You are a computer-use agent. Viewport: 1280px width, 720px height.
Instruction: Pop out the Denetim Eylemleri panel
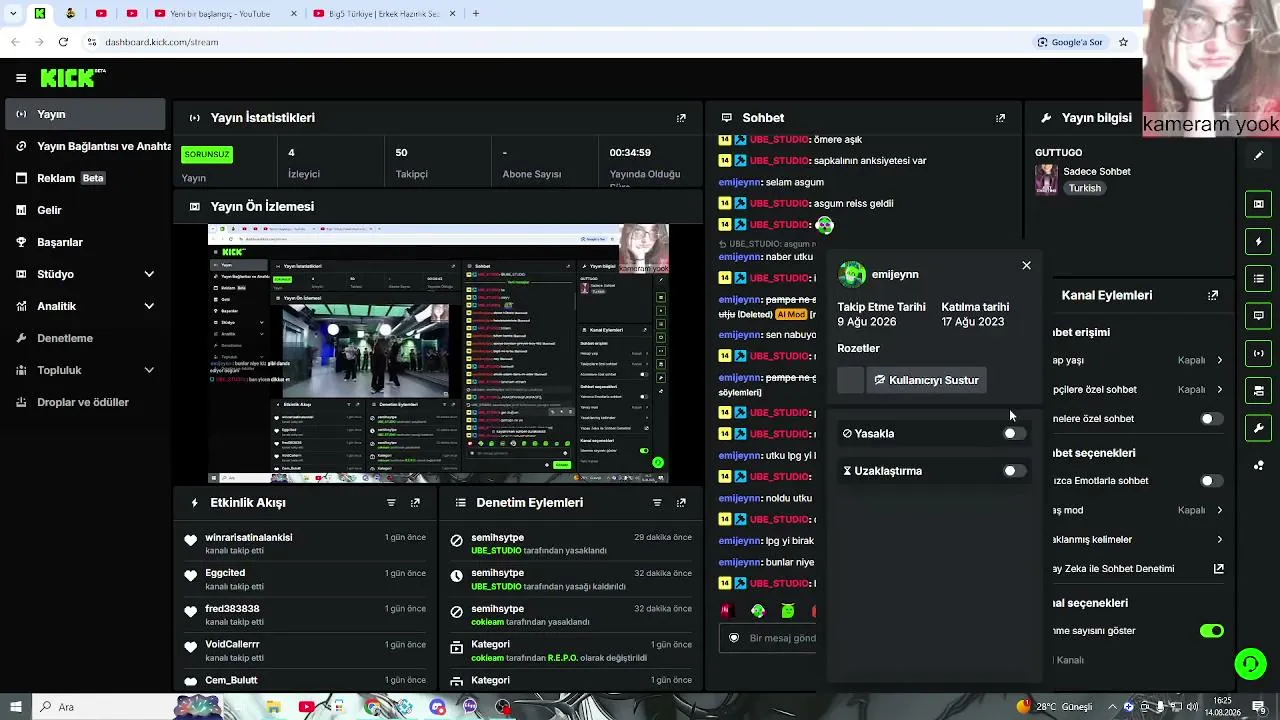pyautogui.click(x=681, y=503)
